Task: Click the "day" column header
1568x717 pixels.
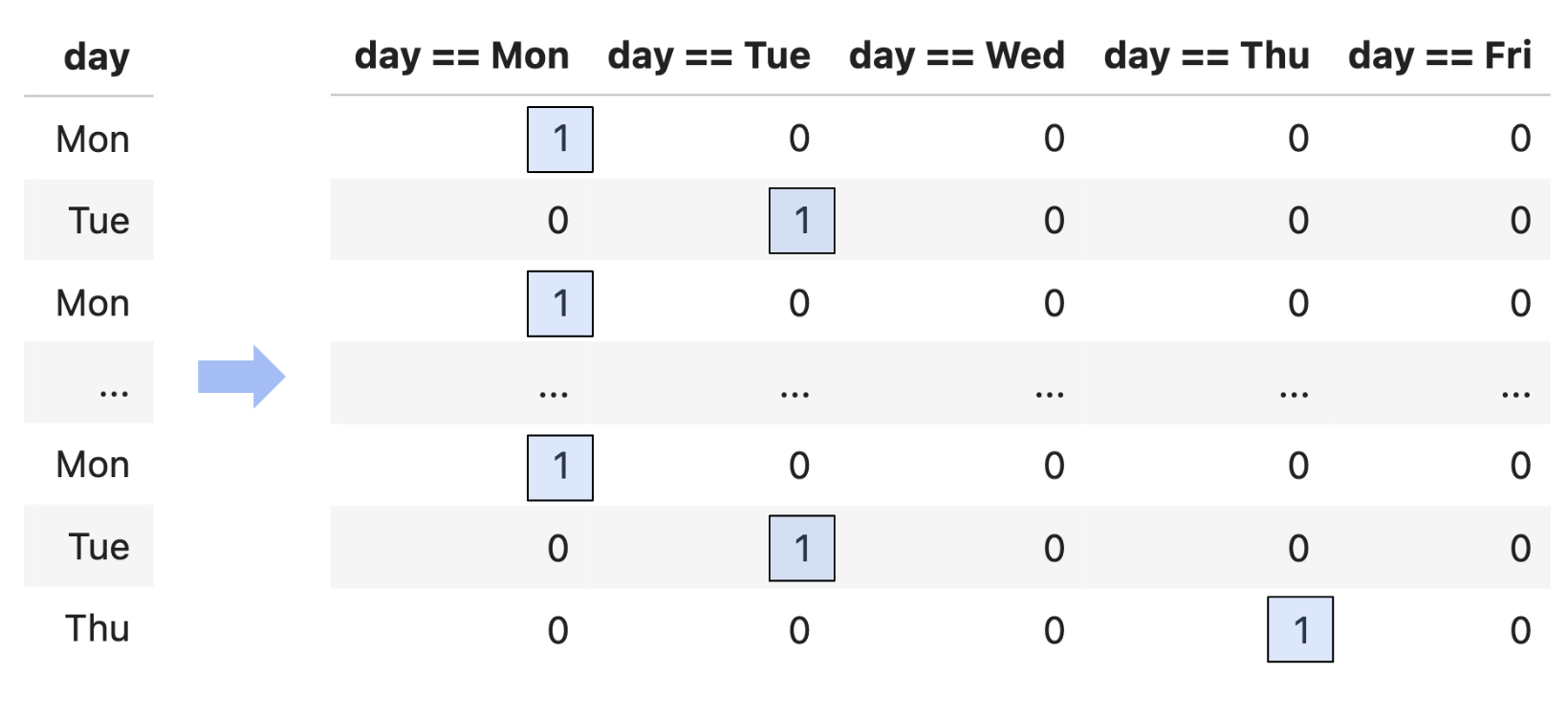Action: click(97, 57)
